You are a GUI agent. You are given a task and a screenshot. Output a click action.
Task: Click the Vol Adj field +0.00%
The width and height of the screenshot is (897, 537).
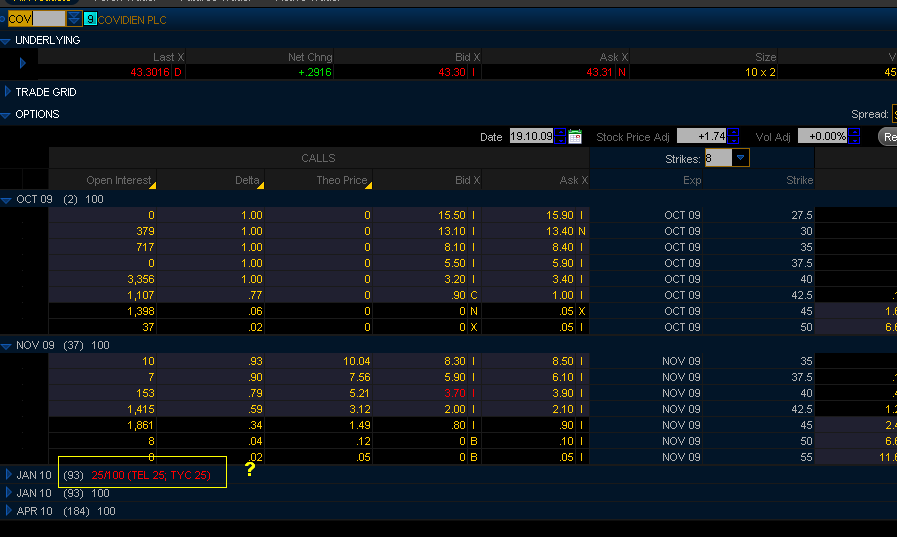823,136
